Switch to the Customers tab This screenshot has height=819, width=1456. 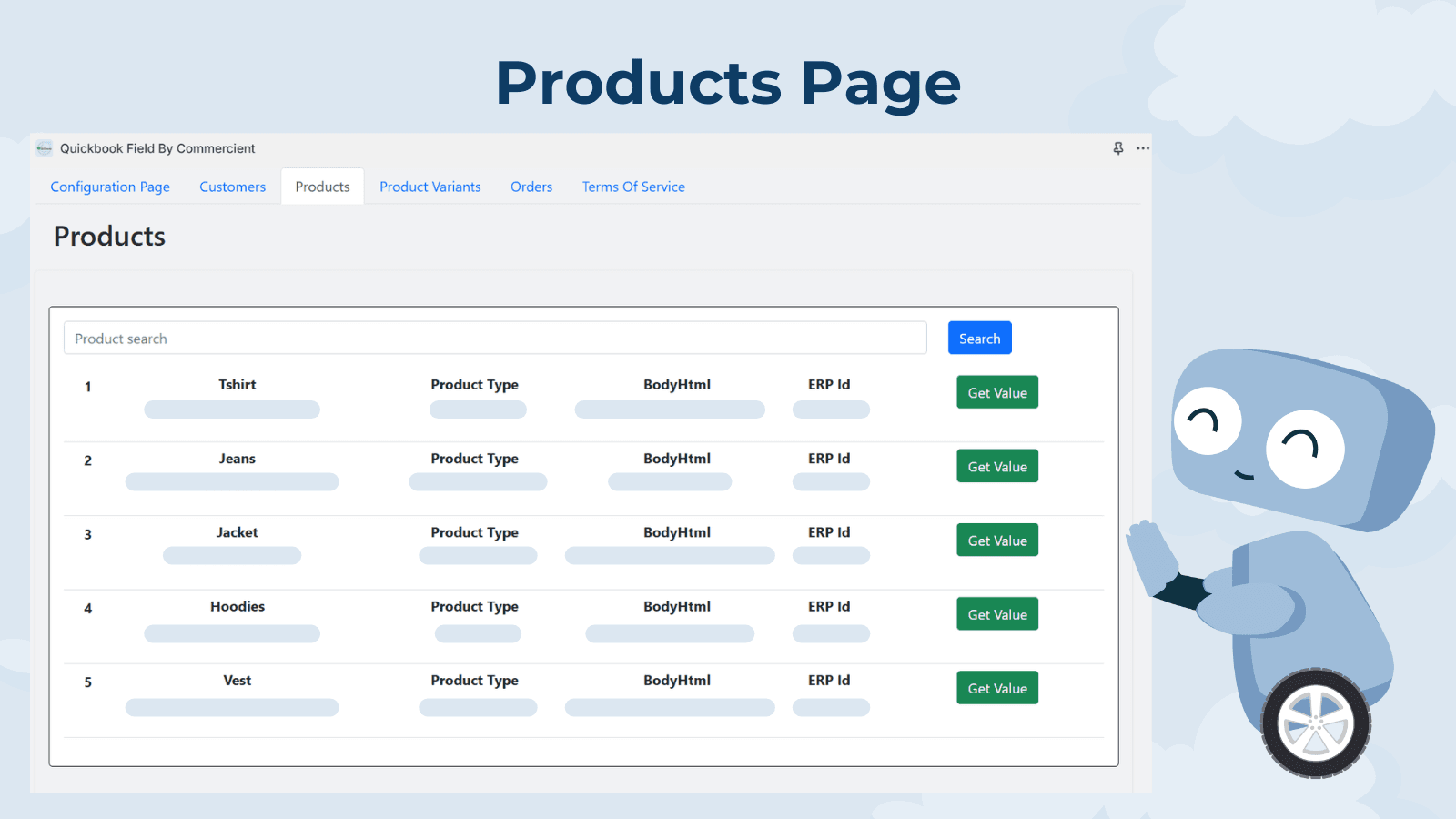point(232,187)
